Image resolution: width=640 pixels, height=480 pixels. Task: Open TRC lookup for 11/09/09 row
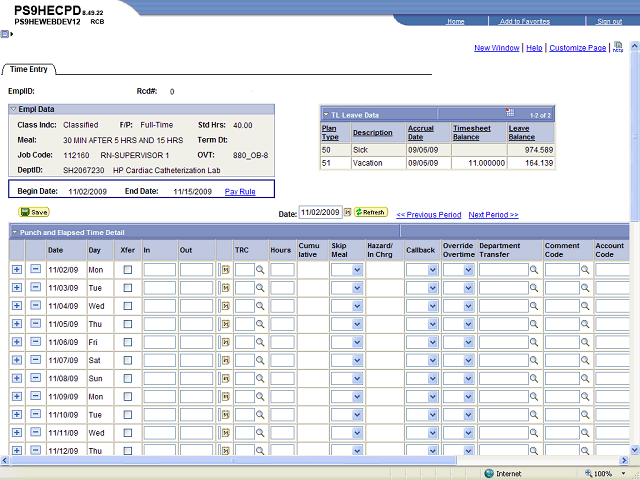tap(260, 396)
